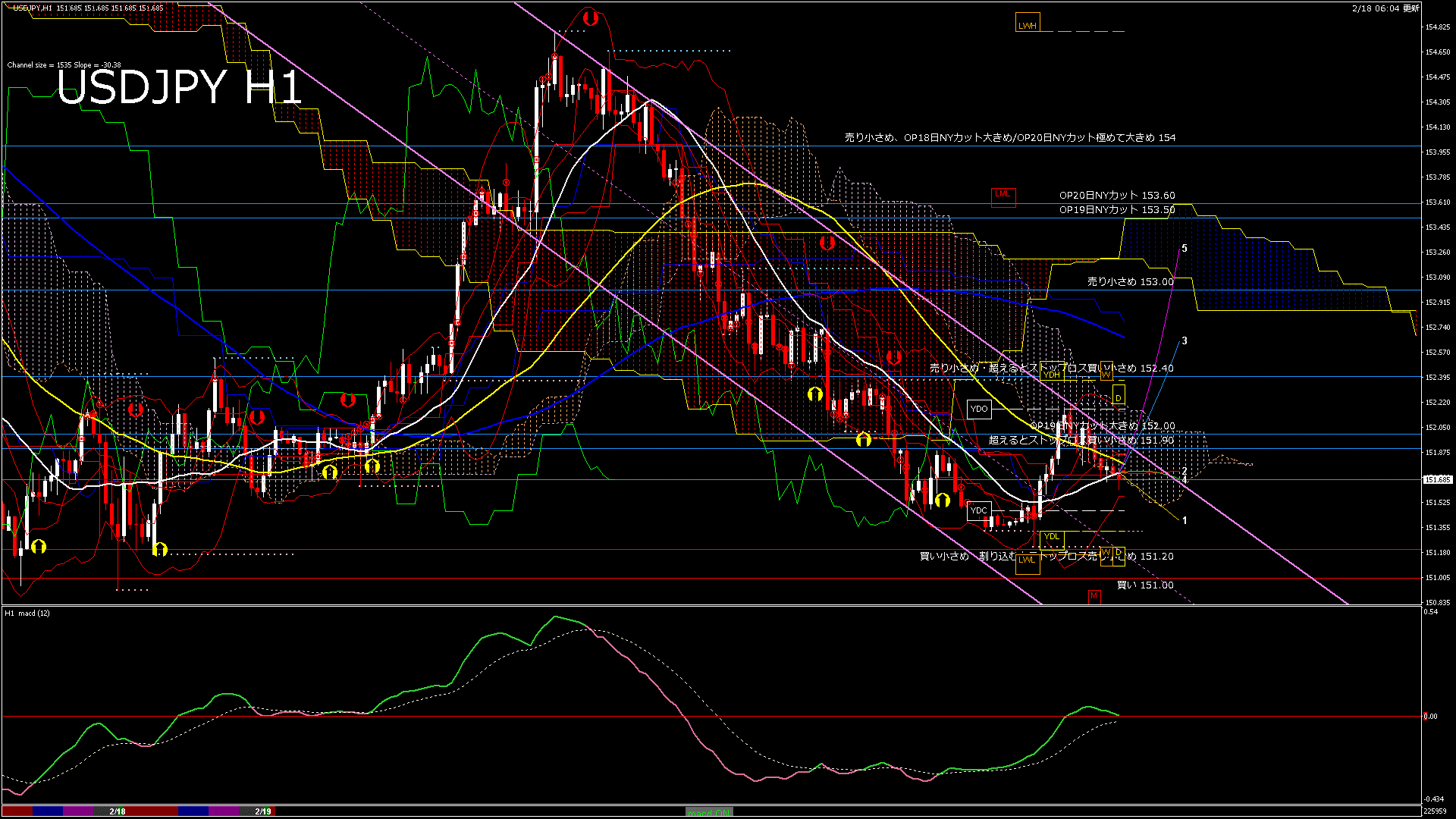The height and width of the screenshot is (819, 1456).
Task: Click the 2/18 date marker
Action: (118, 811)
